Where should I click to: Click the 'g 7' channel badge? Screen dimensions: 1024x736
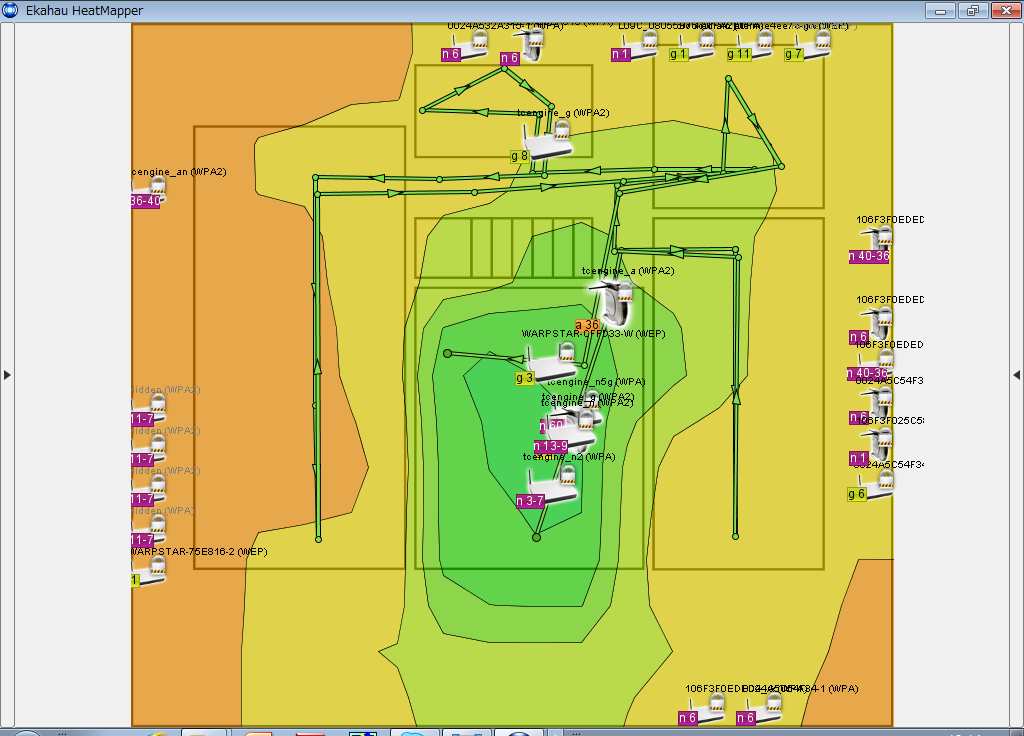coord(793,54)
